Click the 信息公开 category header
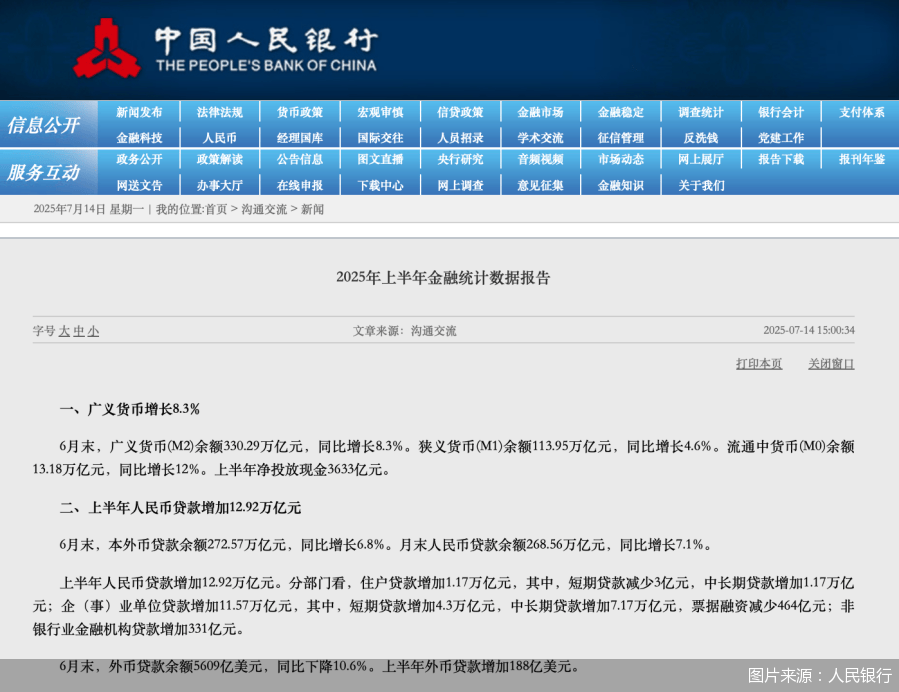899x692 pixels. [x=44, y=125]
